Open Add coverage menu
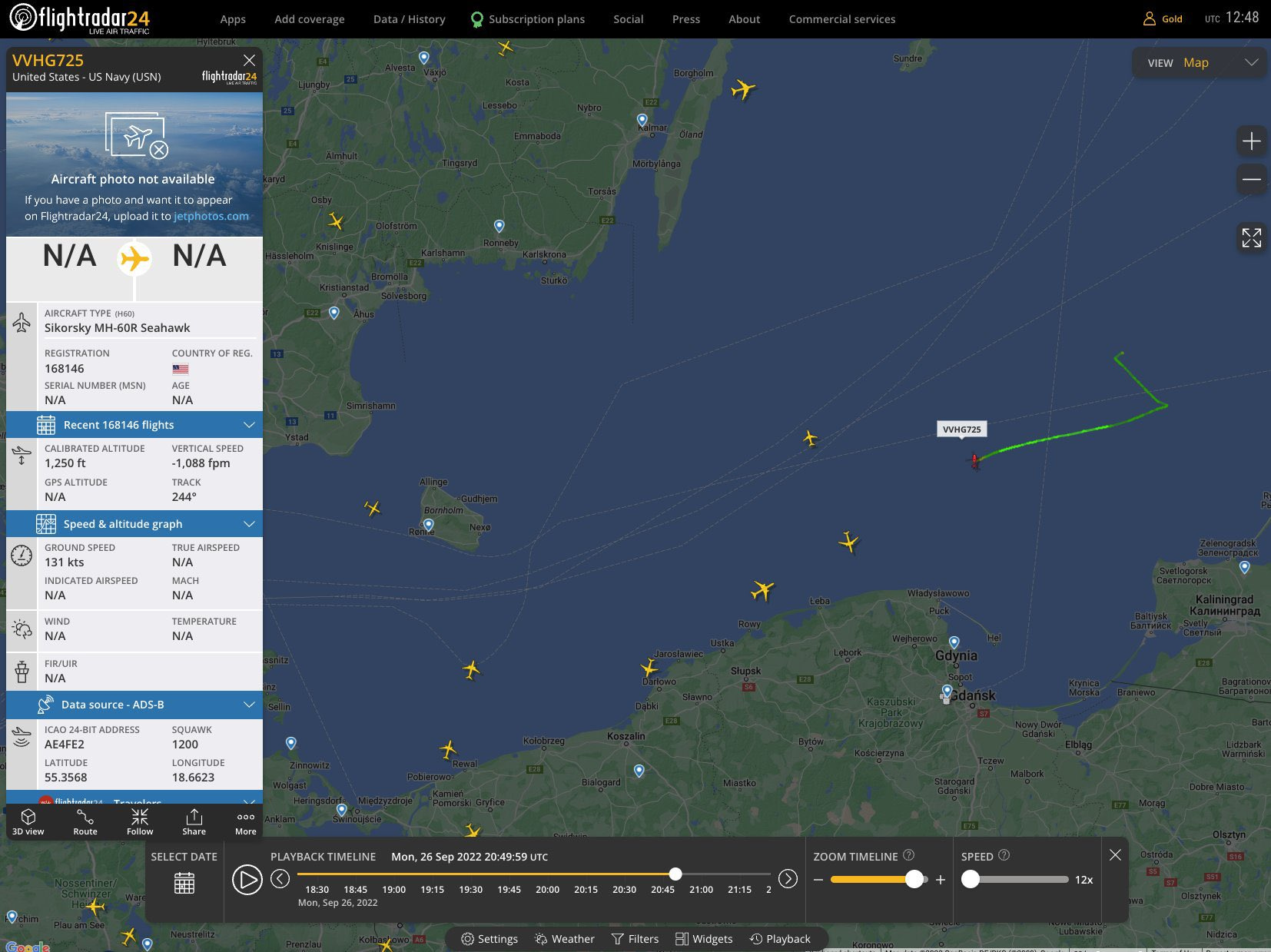The width and height of the screenshot is (1271, 952). (x=310, y=19)
